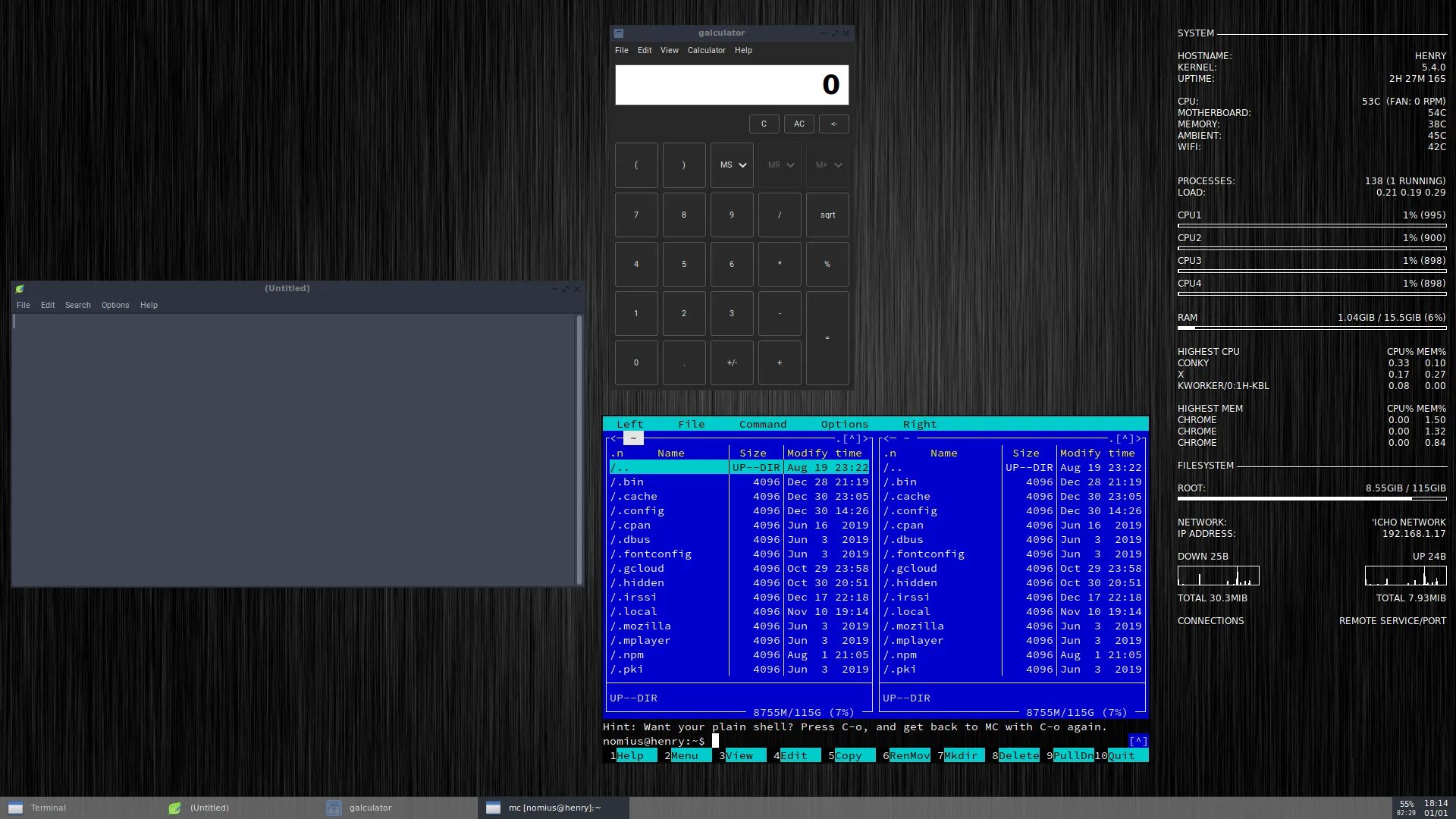Click the galculator taskbar icon to focus
Image resolution: width=1456 pixels, height=819 pixels.
(369, 807)
